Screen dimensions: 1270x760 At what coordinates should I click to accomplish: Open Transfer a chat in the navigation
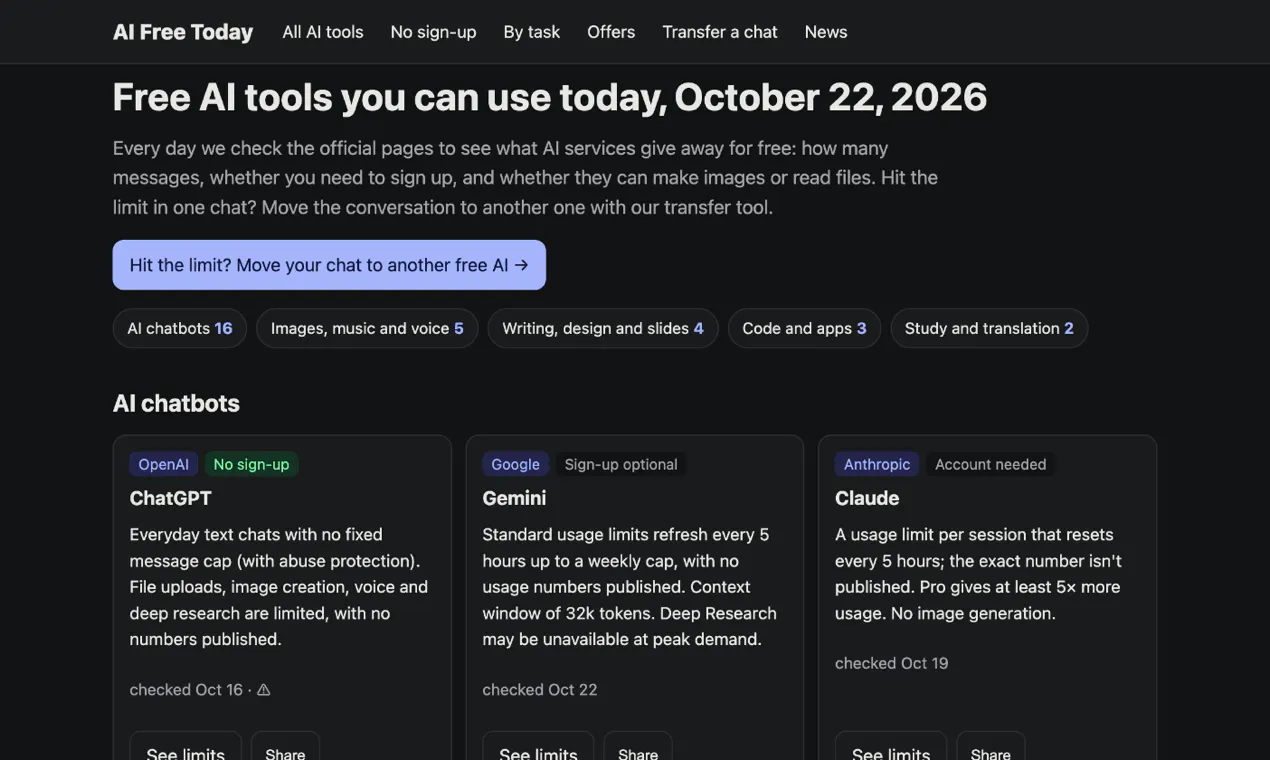click(720, 32)
